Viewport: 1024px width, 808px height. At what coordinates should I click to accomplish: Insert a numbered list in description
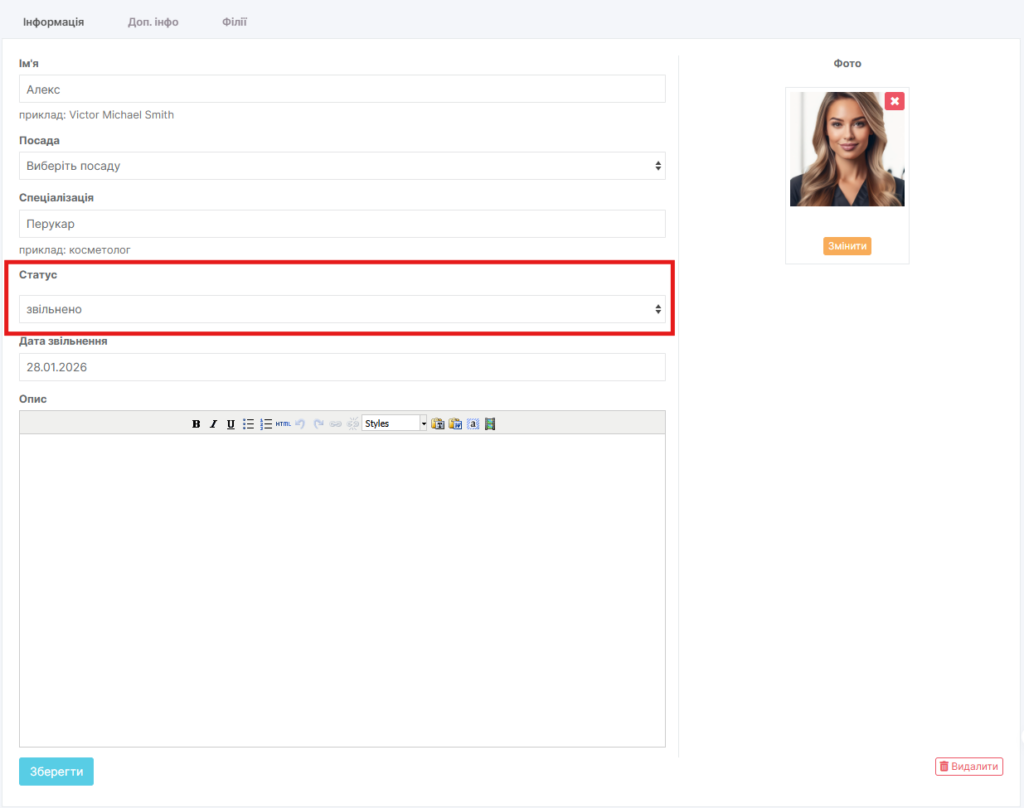[266, 424]
